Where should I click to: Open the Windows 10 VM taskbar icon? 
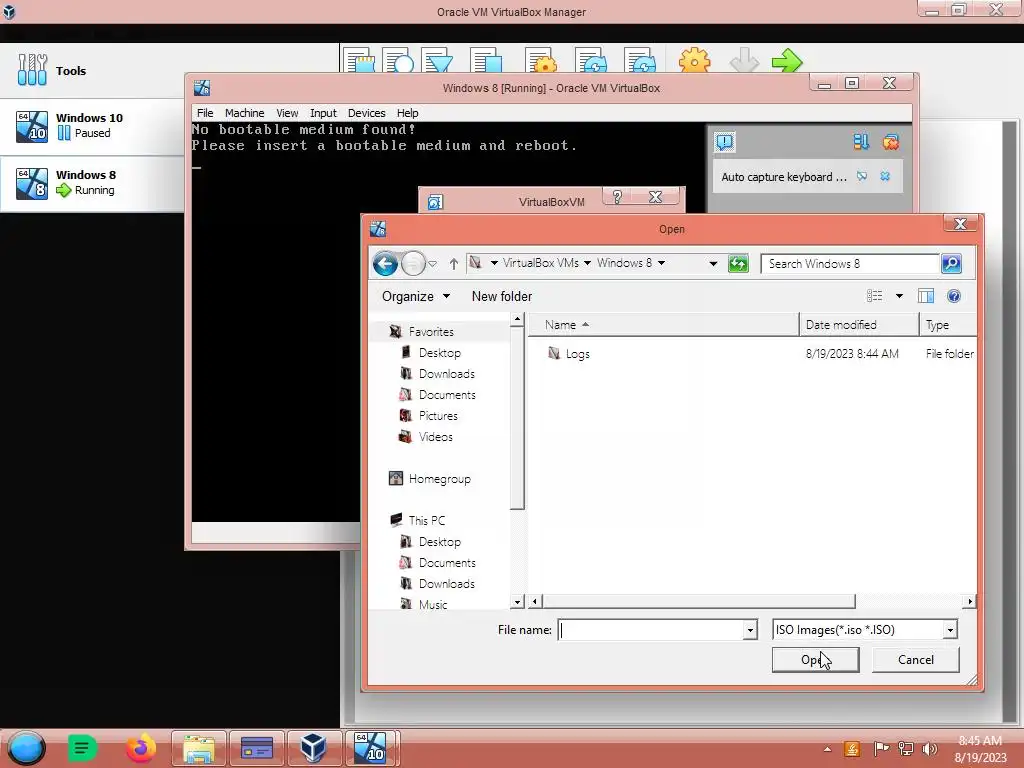click(x=371, y=748)
